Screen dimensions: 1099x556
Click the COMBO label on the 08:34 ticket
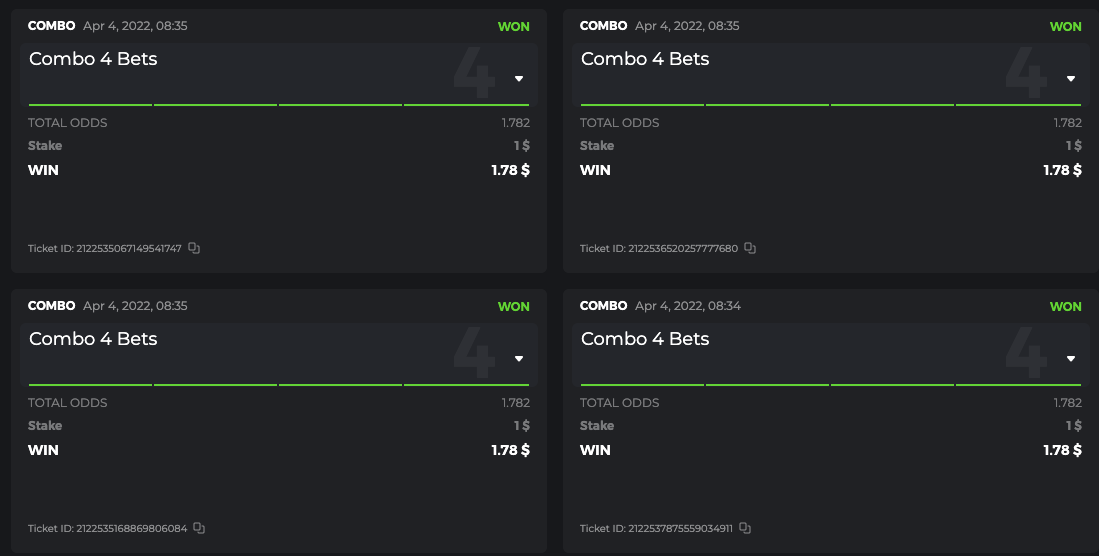tap(603, 306)
